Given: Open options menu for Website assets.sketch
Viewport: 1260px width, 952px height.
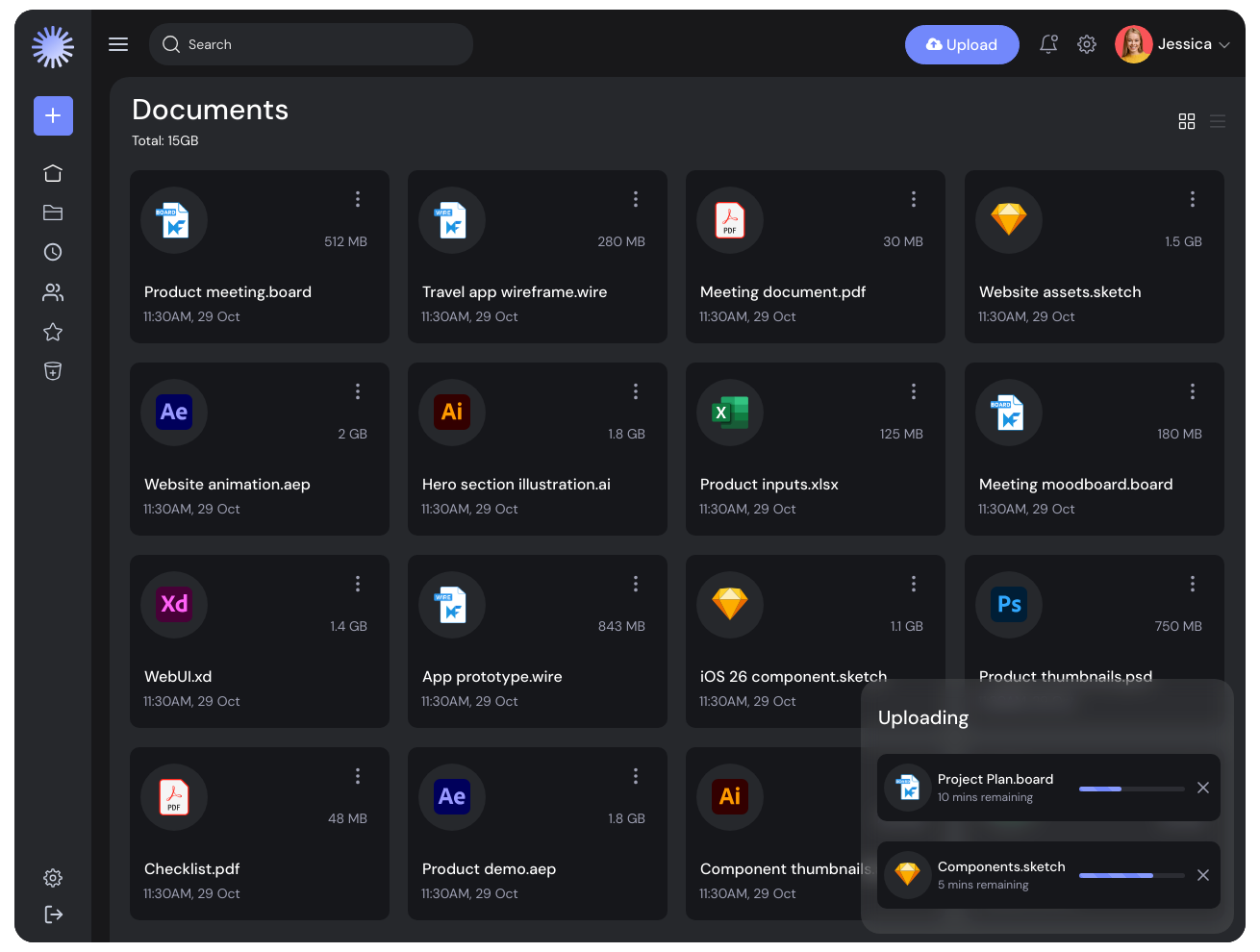Looking at the screenshot, I should pyautogui.click(x=1193, y=199).
